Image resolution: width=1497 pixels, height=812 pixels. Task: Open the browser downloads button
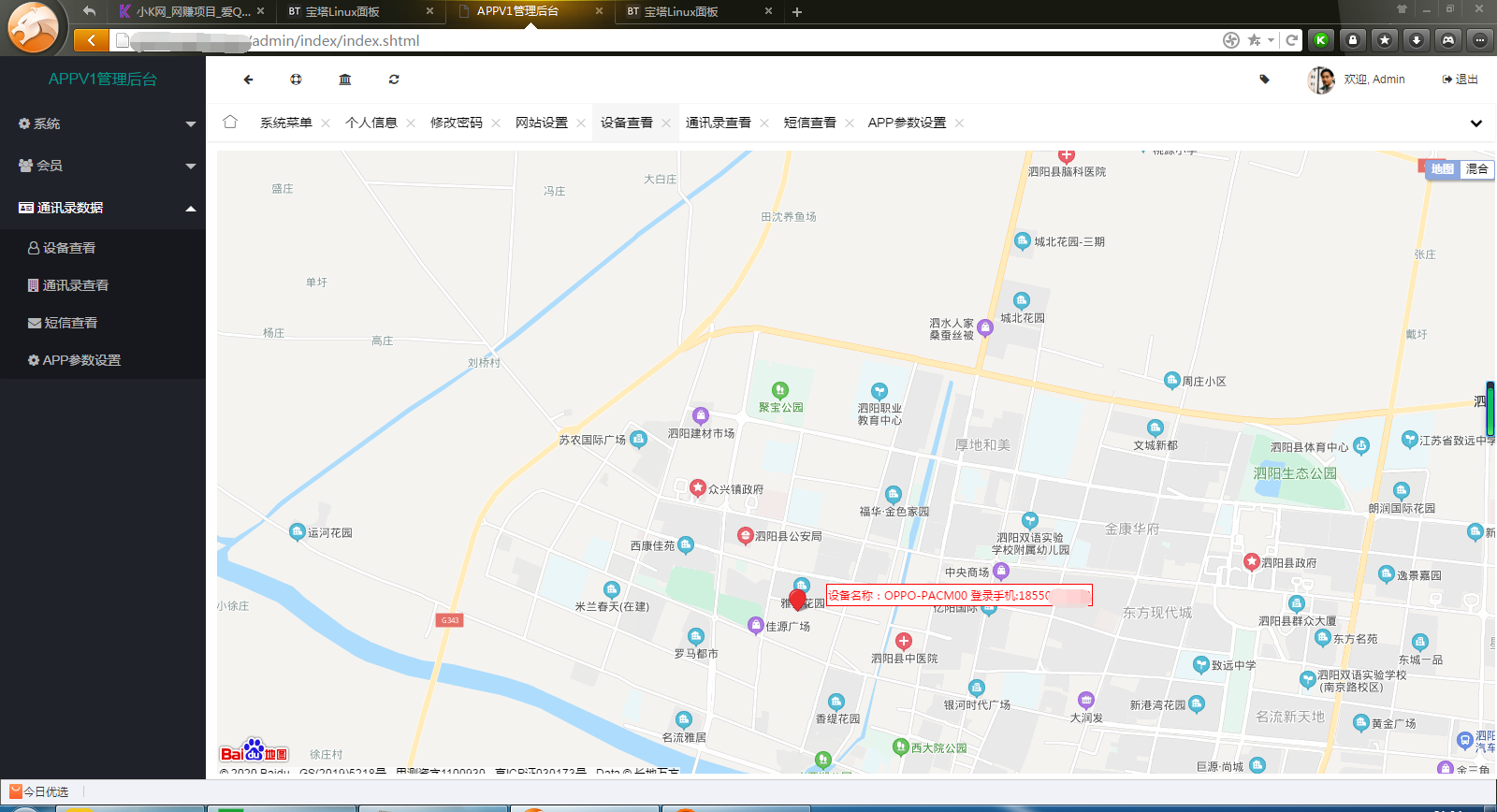coord(1417,39)
